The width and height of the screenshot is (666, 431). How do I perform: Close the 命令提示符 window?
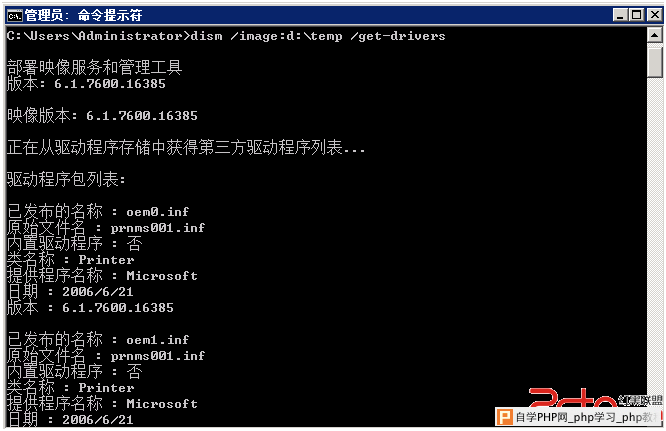click(655, 16)
